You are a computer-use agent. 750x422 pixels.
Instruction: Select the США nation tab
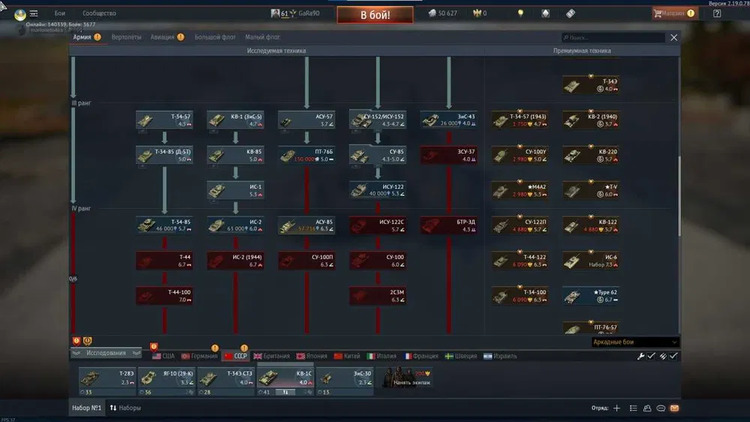tap(163, 356)
